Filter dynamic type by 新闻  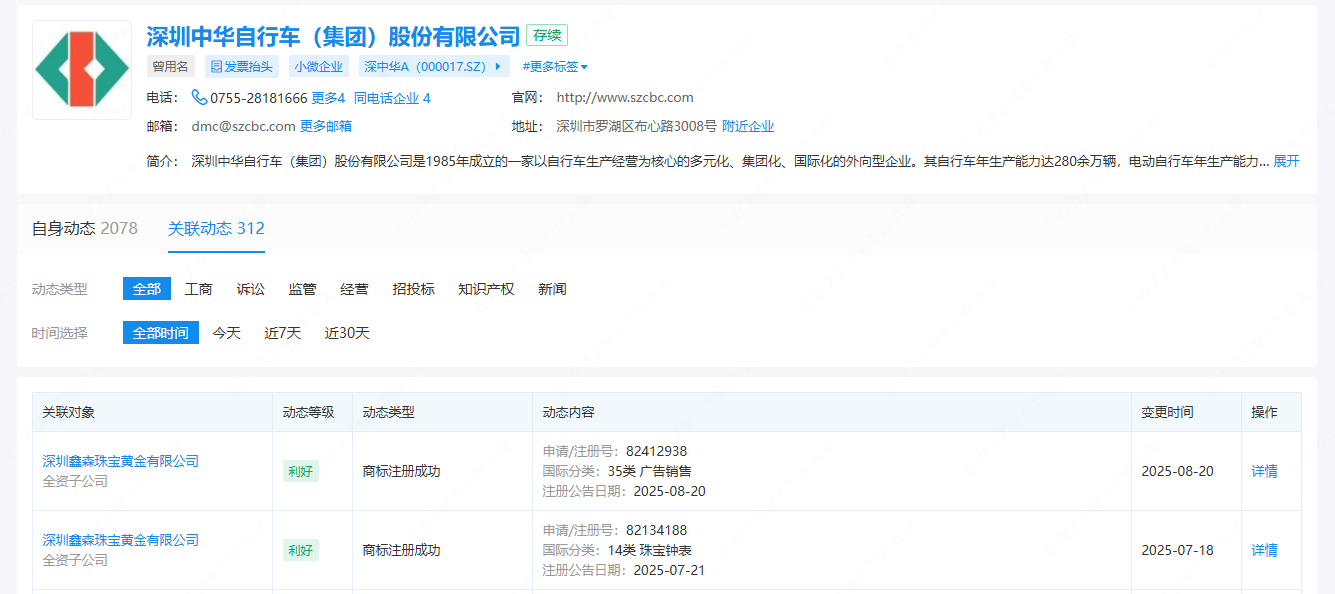point(552,289)
